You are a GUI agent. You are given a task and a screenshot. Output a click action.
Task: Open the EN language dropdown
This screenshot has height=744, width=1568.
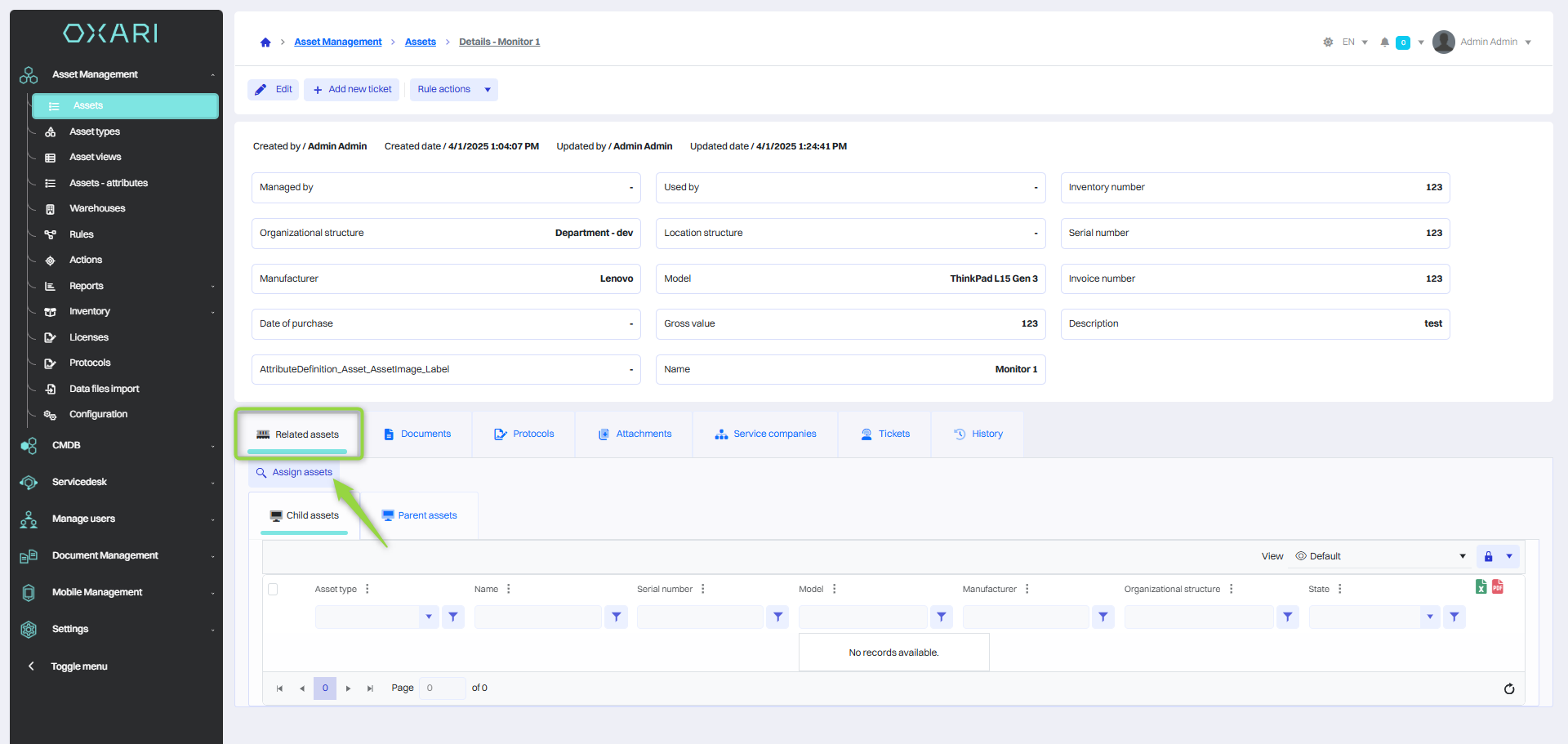pos(1354,42)
